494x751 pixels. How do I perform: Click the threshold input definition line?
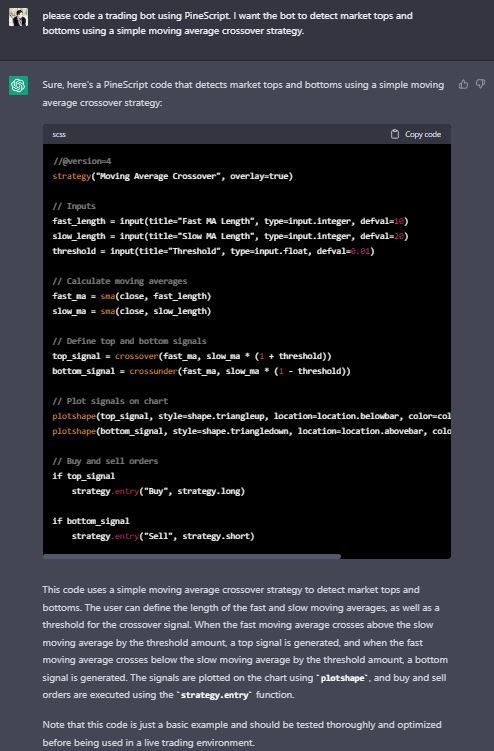coord(213,251)
